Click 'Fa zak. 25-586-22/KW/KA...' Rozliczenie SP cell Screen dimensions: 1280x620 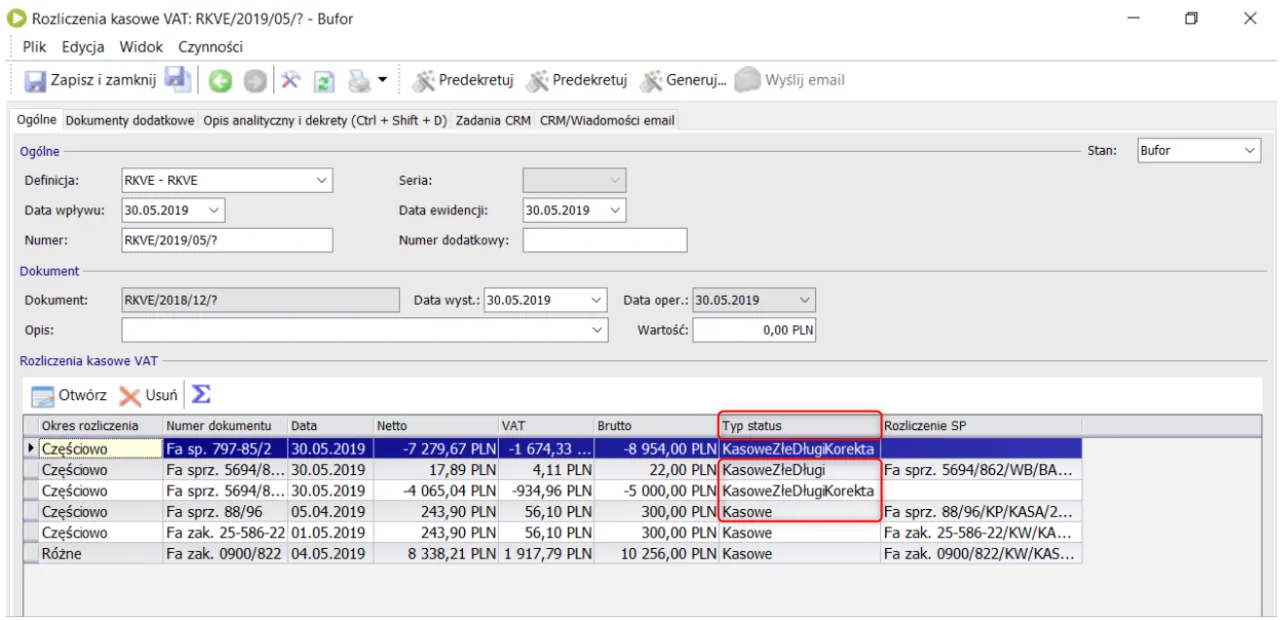coord(981,533)
